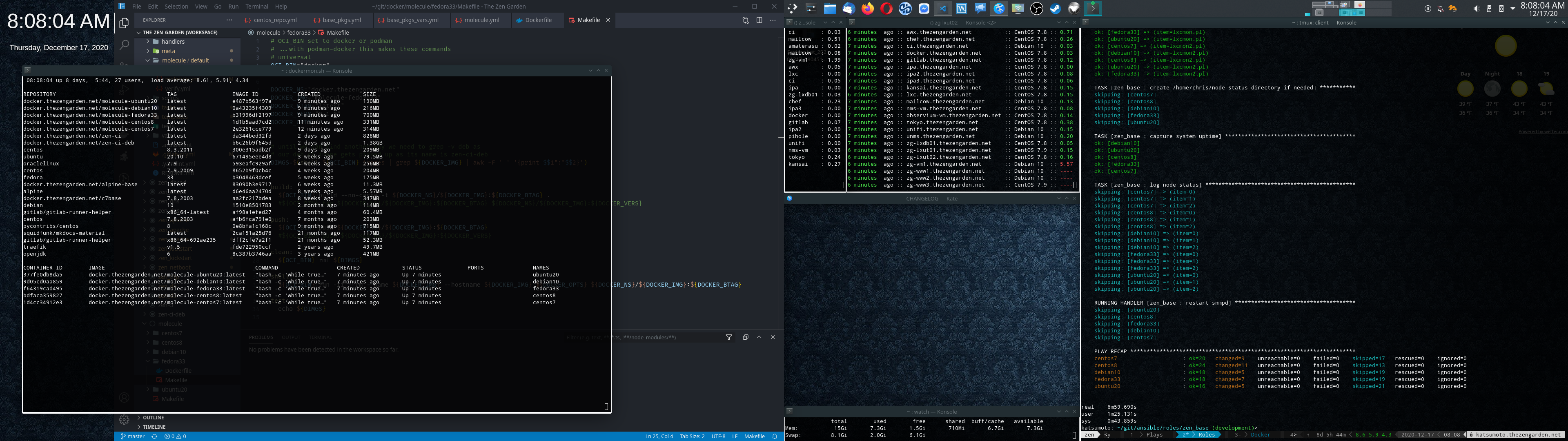Screen dimensions: 1568x441
Task: Open editor more actions ellipsis menu
Action: point(773,20)
